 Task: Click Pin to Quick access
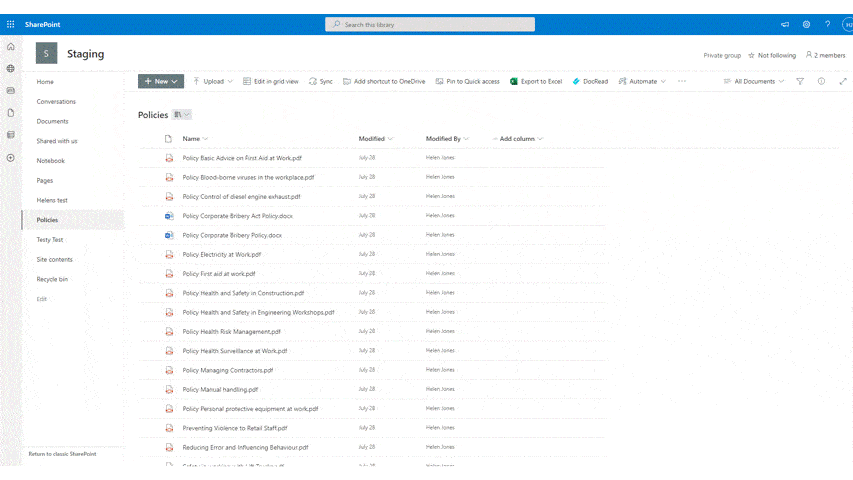pyautogui.click(x=467, y=82)
